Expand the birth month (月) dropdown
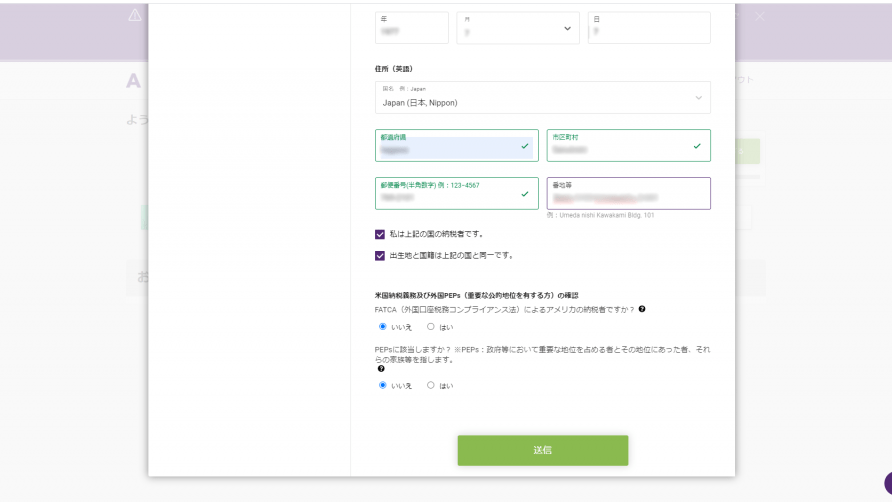Screen dimensions: 892x502 pos(518,28)
